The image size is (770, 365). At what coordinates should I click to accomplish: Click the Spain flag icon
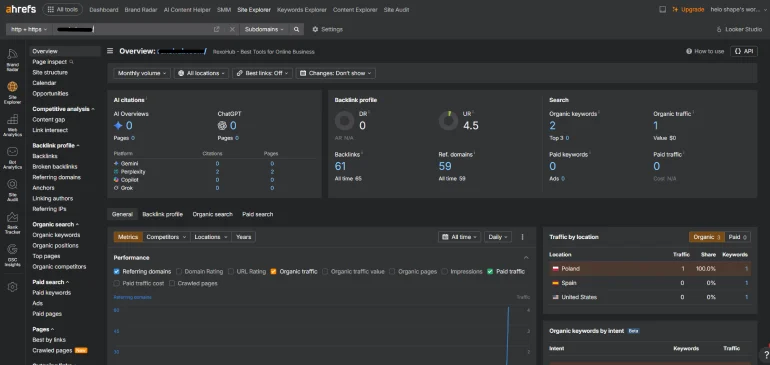555,283
